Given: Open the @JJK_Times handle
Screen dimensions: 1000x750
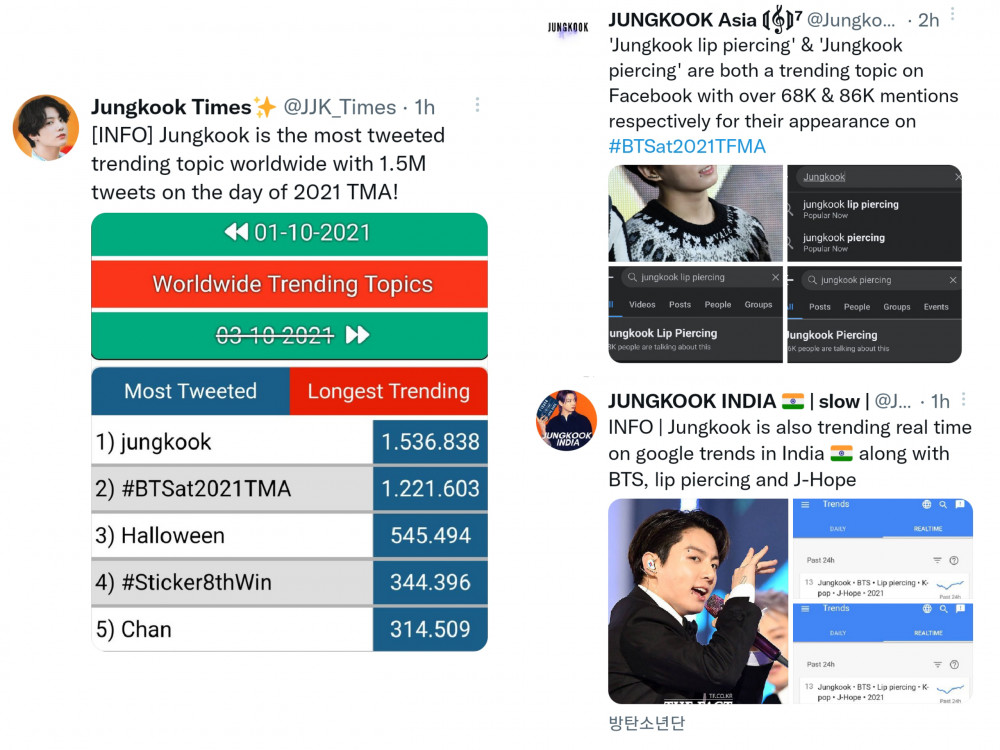Looking at the screenshot, I should [x=339, y=107].
